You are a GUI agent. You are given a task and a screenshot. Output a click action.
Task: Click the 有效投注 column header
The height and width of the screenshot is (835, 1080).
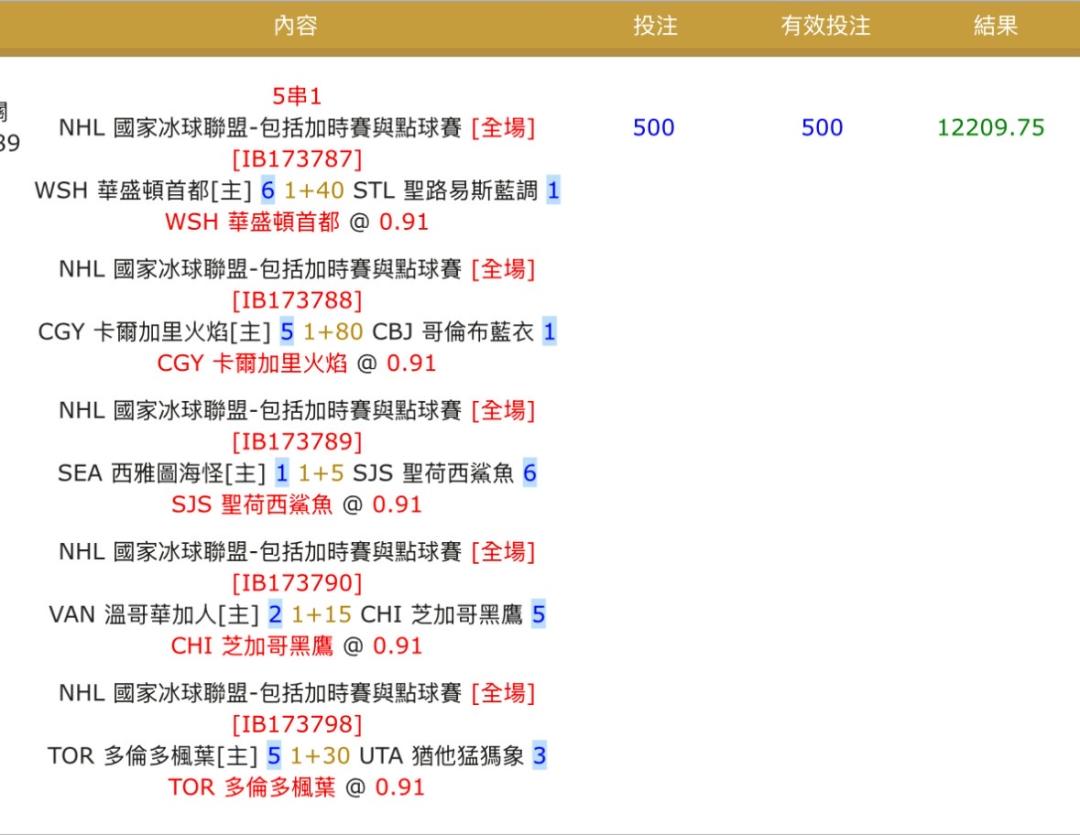click(825, 26)
